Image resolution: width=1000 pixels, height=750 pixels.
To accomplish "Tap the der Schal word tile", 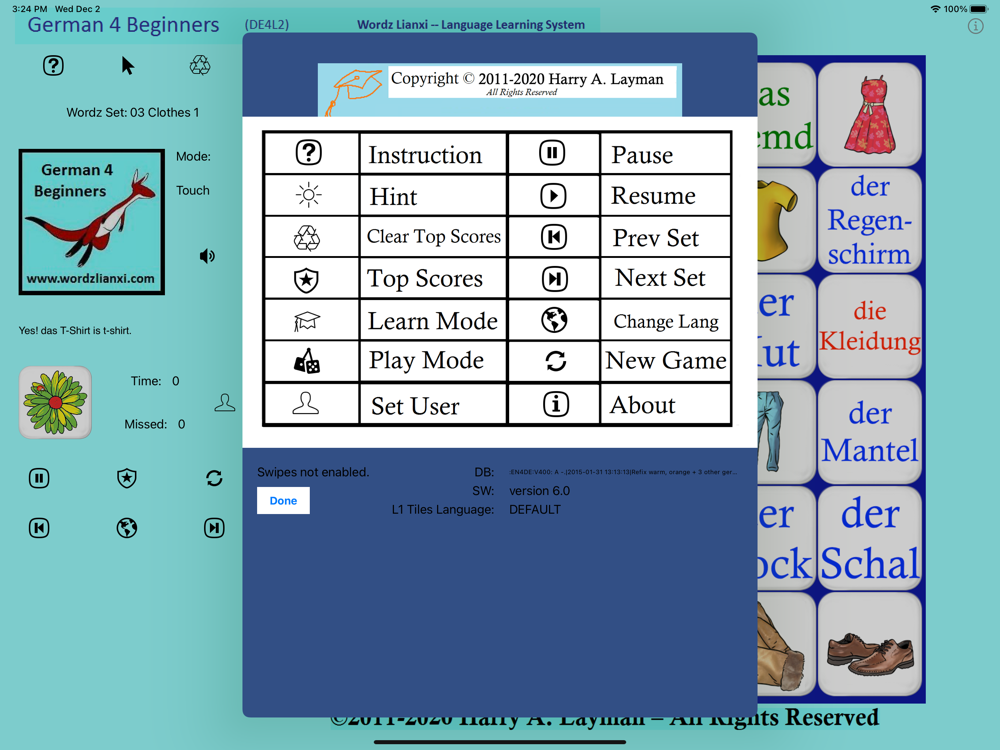I will coord(870,538).
